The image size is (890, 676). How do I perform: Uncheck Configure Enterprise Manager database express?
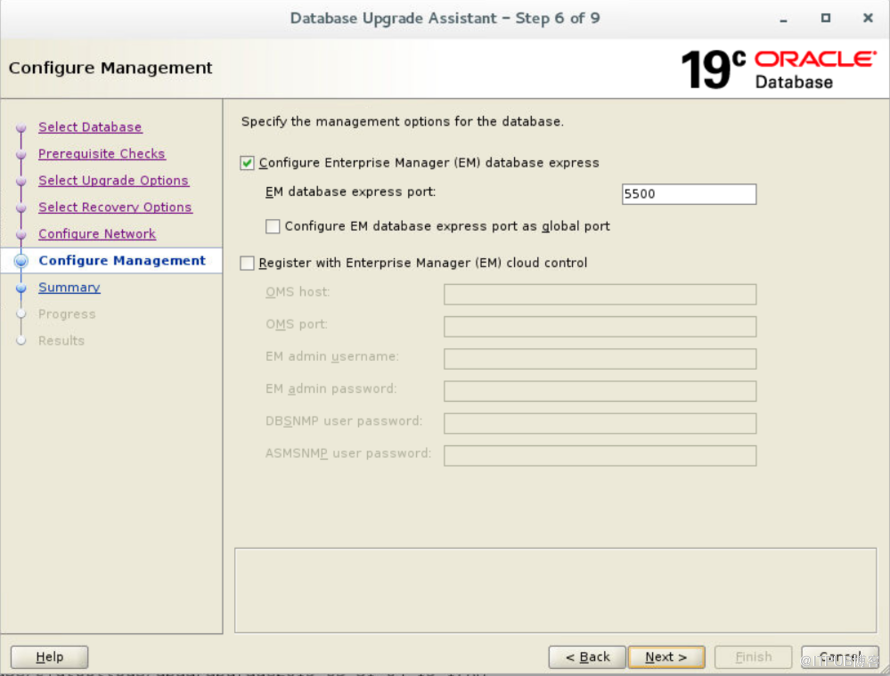[248, 163]
